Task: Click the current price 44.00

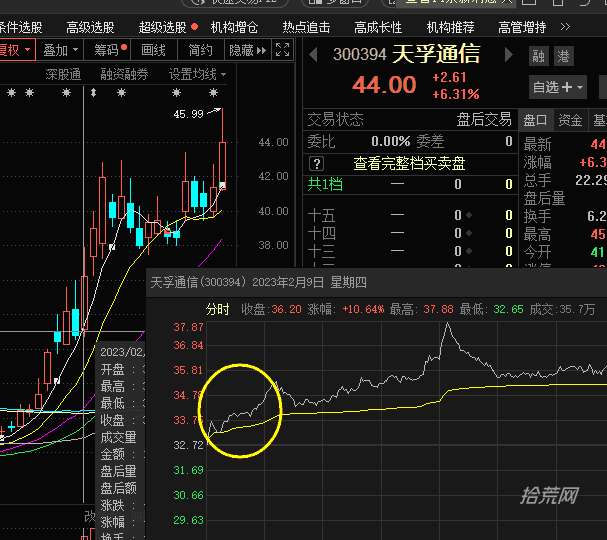Action: pyautogui.click(x=384, y=85)
